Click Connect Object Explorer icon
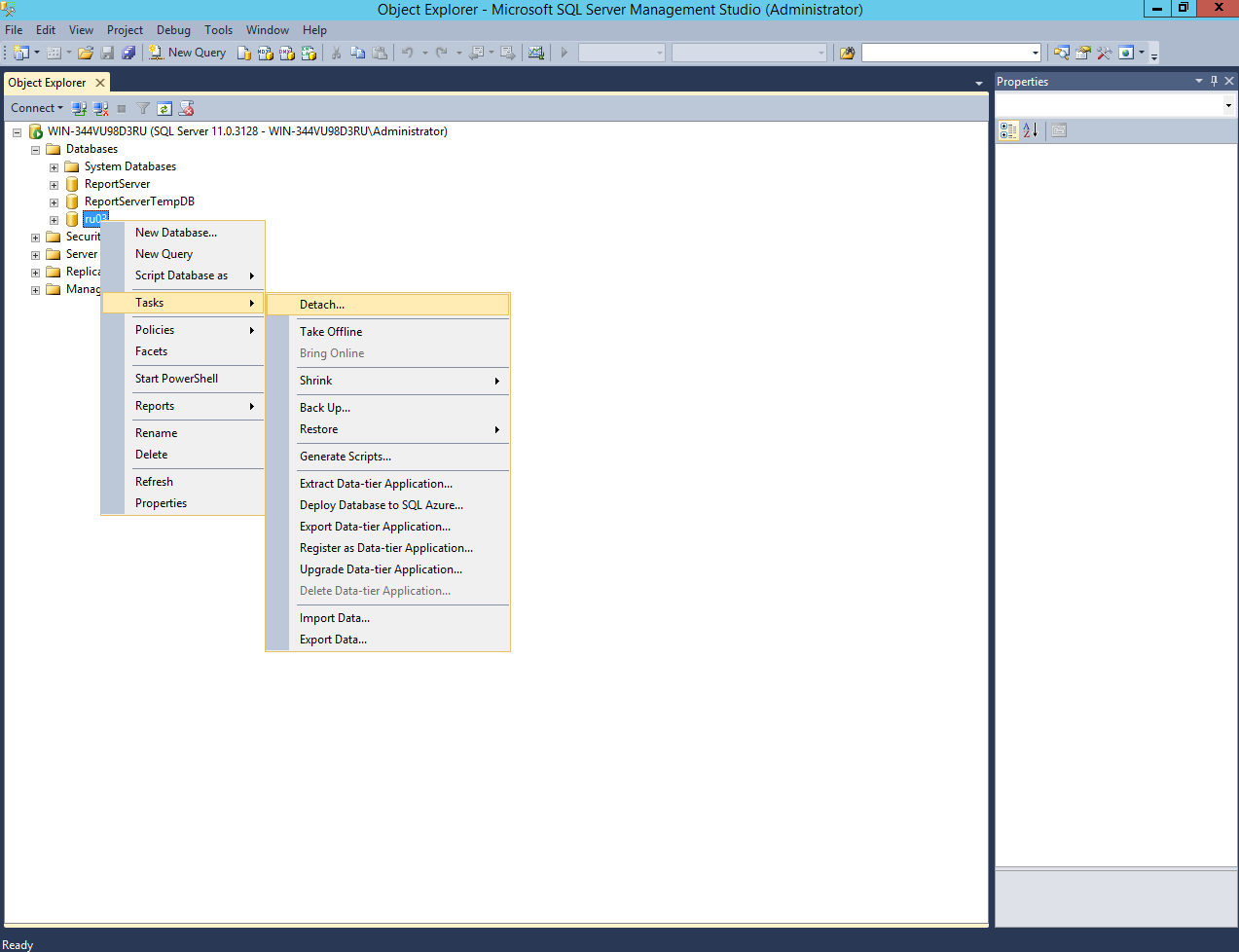1239x952 pixels. click(80, 108)
